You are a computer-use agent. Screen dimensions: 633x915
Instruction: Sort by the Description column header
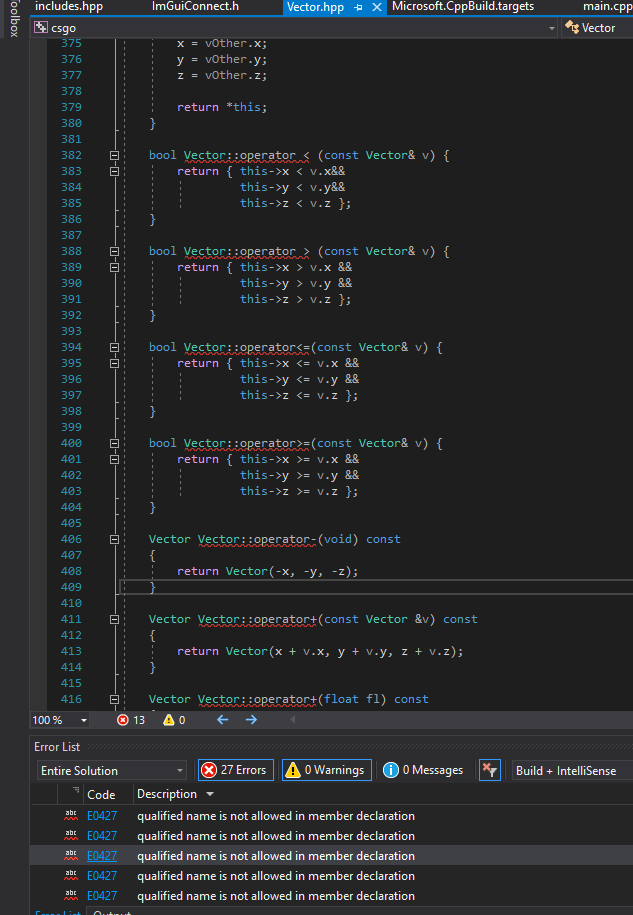(167, 794)
